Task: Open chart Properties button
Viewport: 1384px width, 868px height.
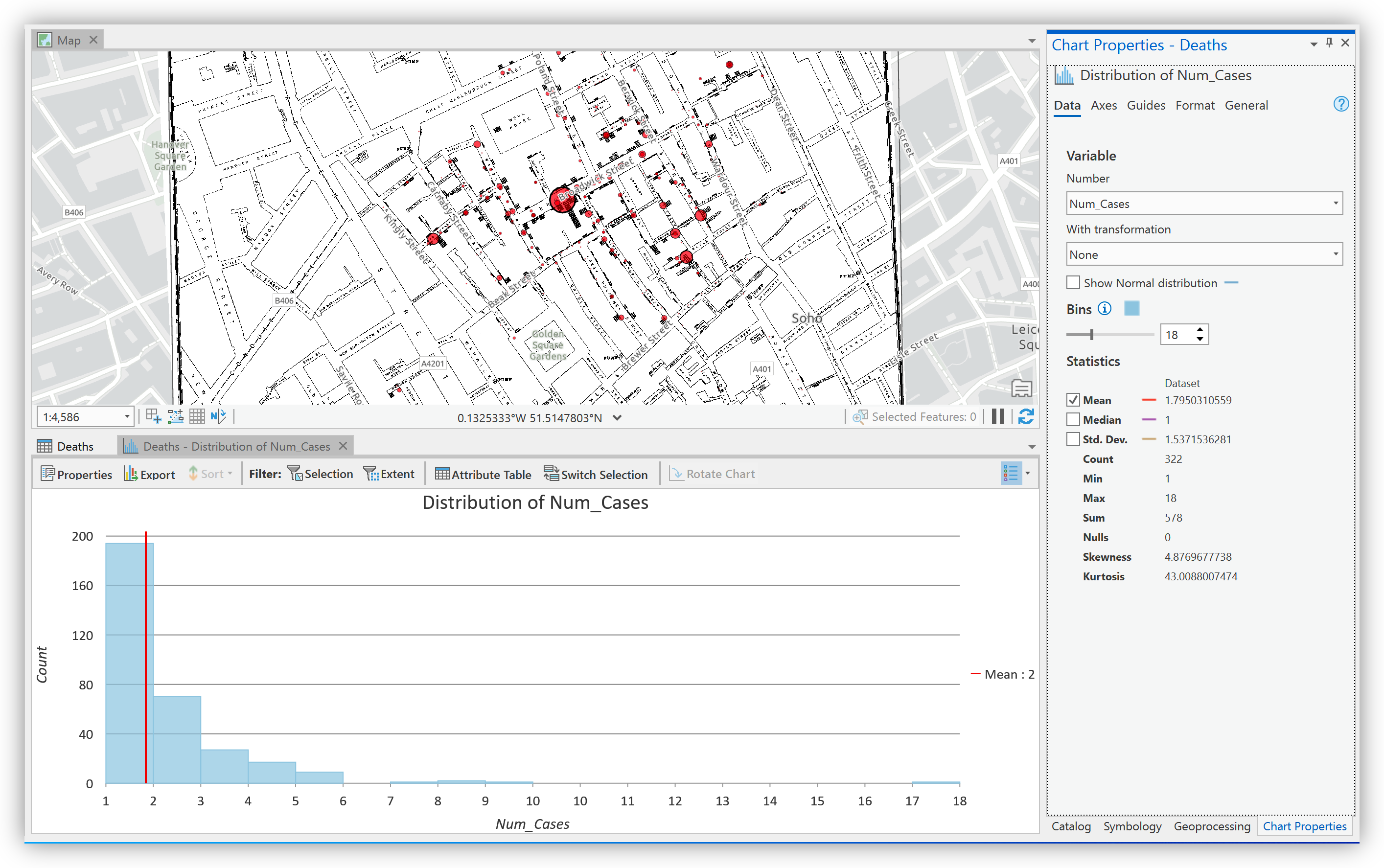Action: pyautogui.click(x=76, y=474)
